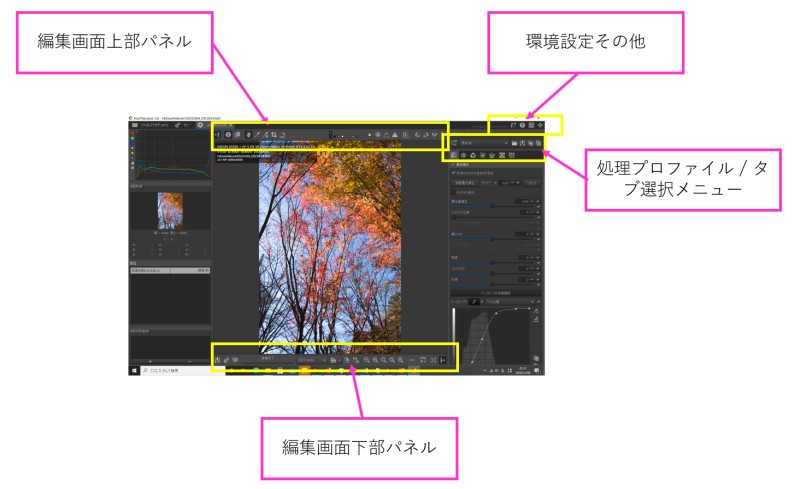Select the first history entry row
The width and height of the screenshot is (800, 489).
pos(170,271)
